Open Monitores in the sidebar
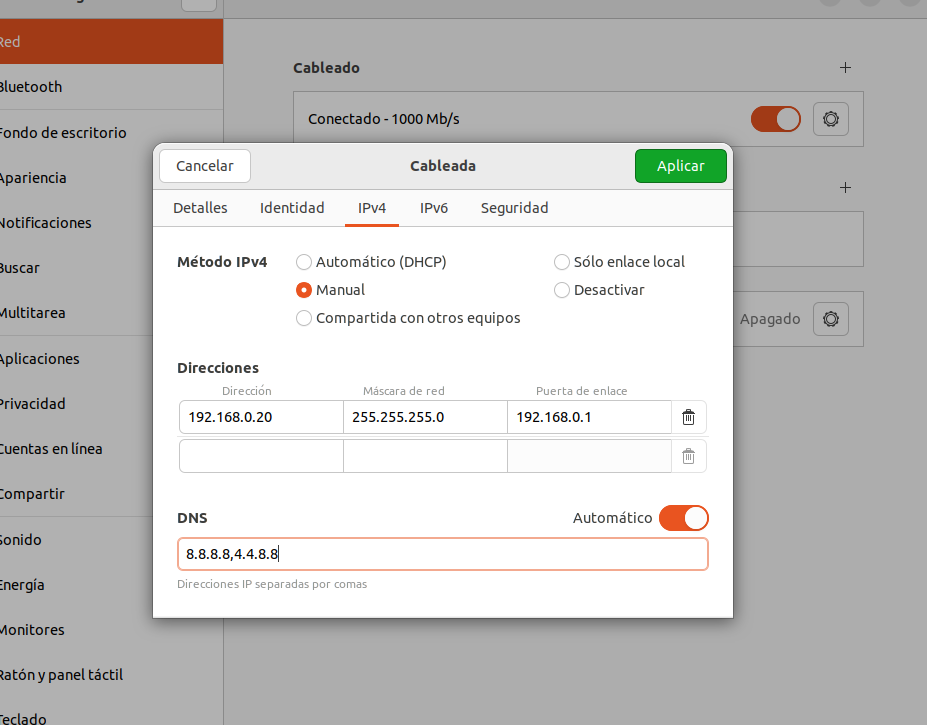 pyautogui.click(x=111, y=630)
